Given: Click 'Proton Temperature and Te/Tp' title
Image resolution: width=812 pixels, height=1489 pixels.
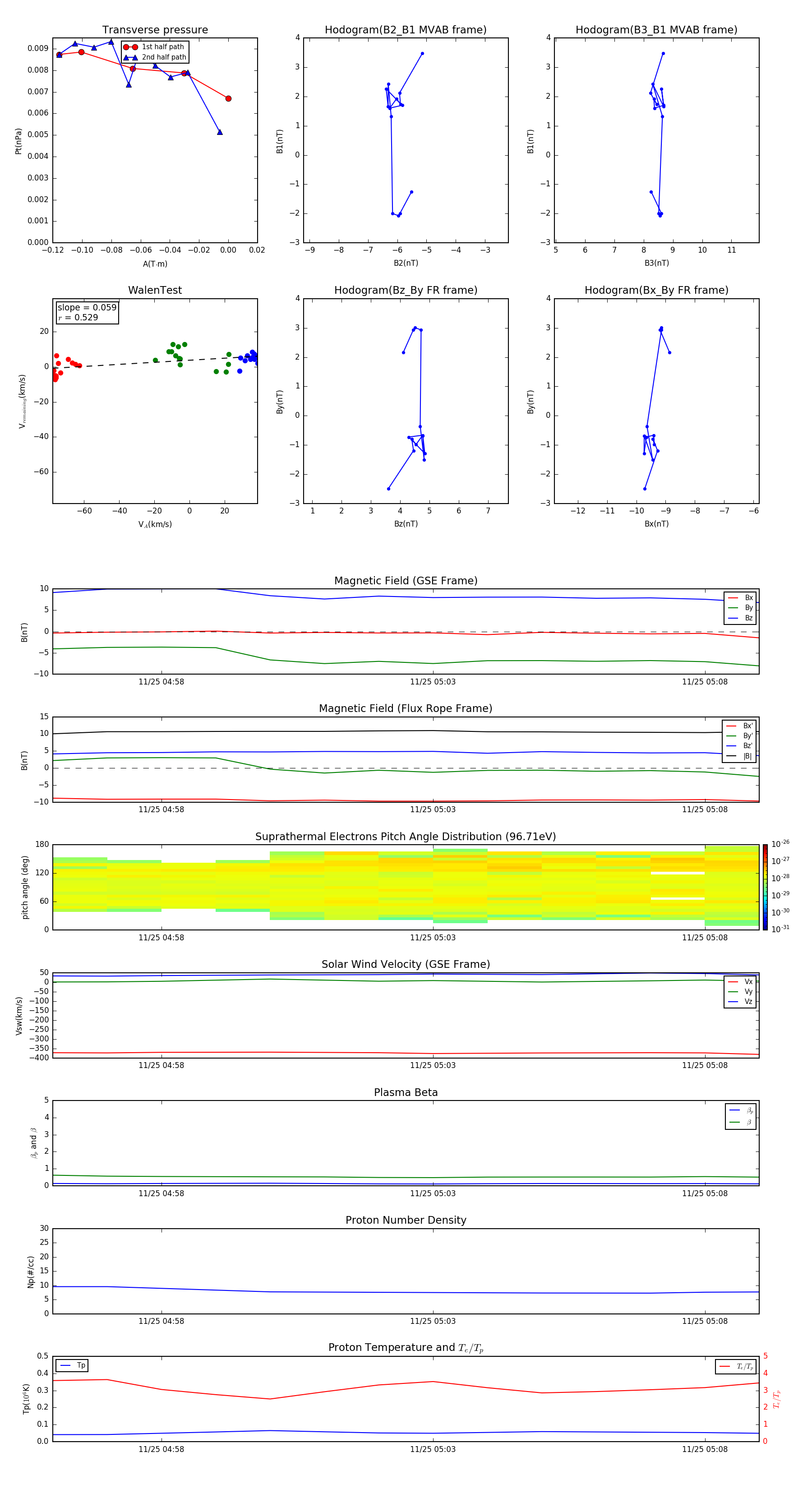Looking at the screenshot, I should pyautogui.click(x=406, y=1348).
